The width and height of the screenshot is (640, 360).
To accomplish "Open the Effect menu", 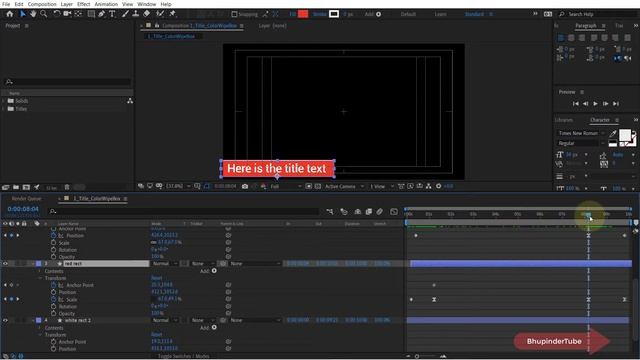I will (84, 4).
